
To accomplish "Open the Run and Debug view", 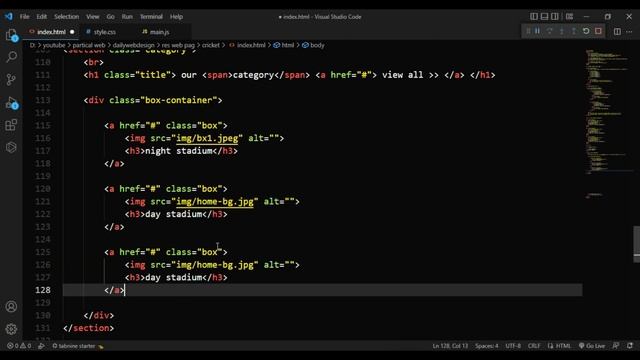I will click(11, 102).
